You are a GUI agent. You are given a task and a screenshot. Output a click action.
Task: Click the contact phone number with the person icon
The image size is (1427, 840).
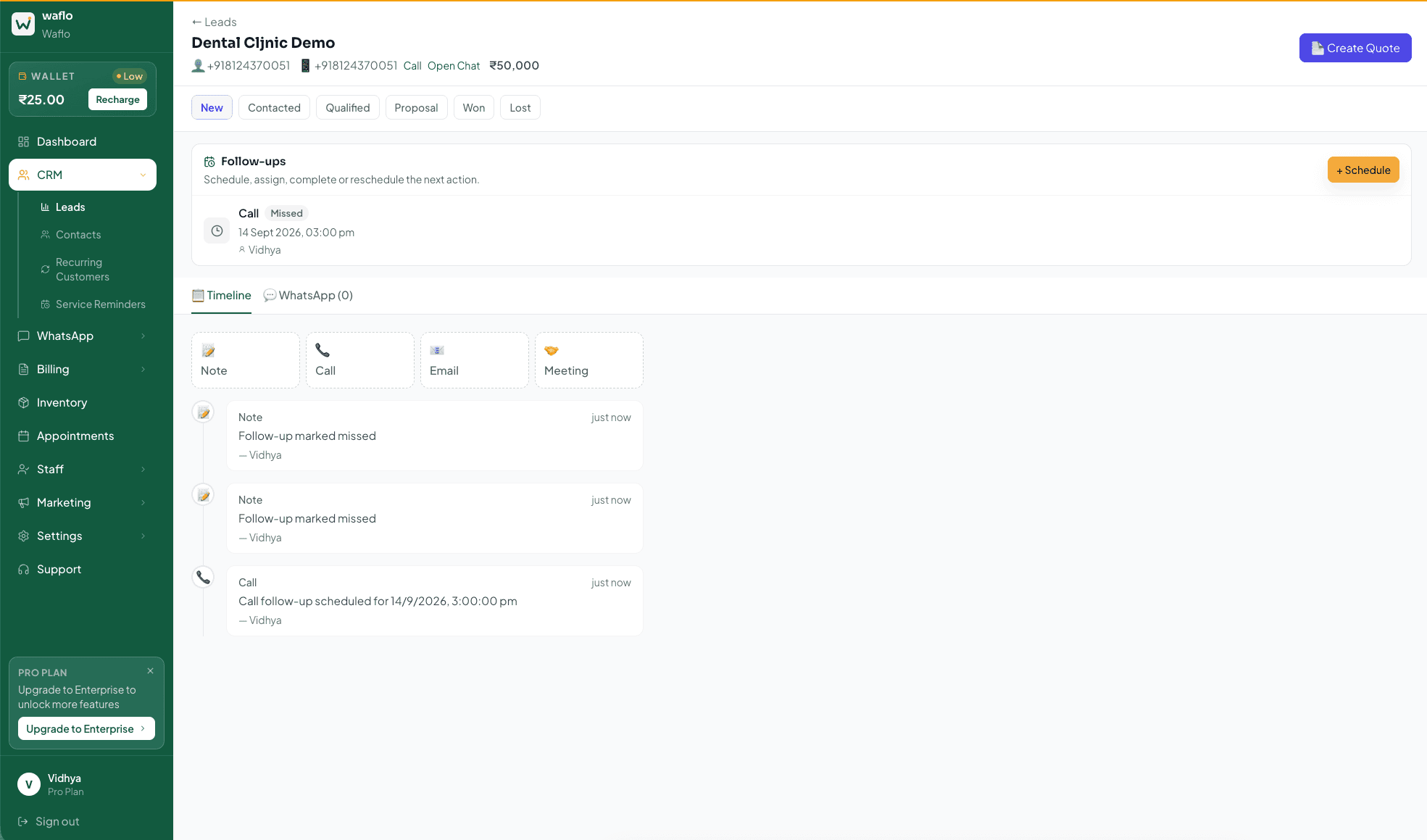(x=241, y=66)
